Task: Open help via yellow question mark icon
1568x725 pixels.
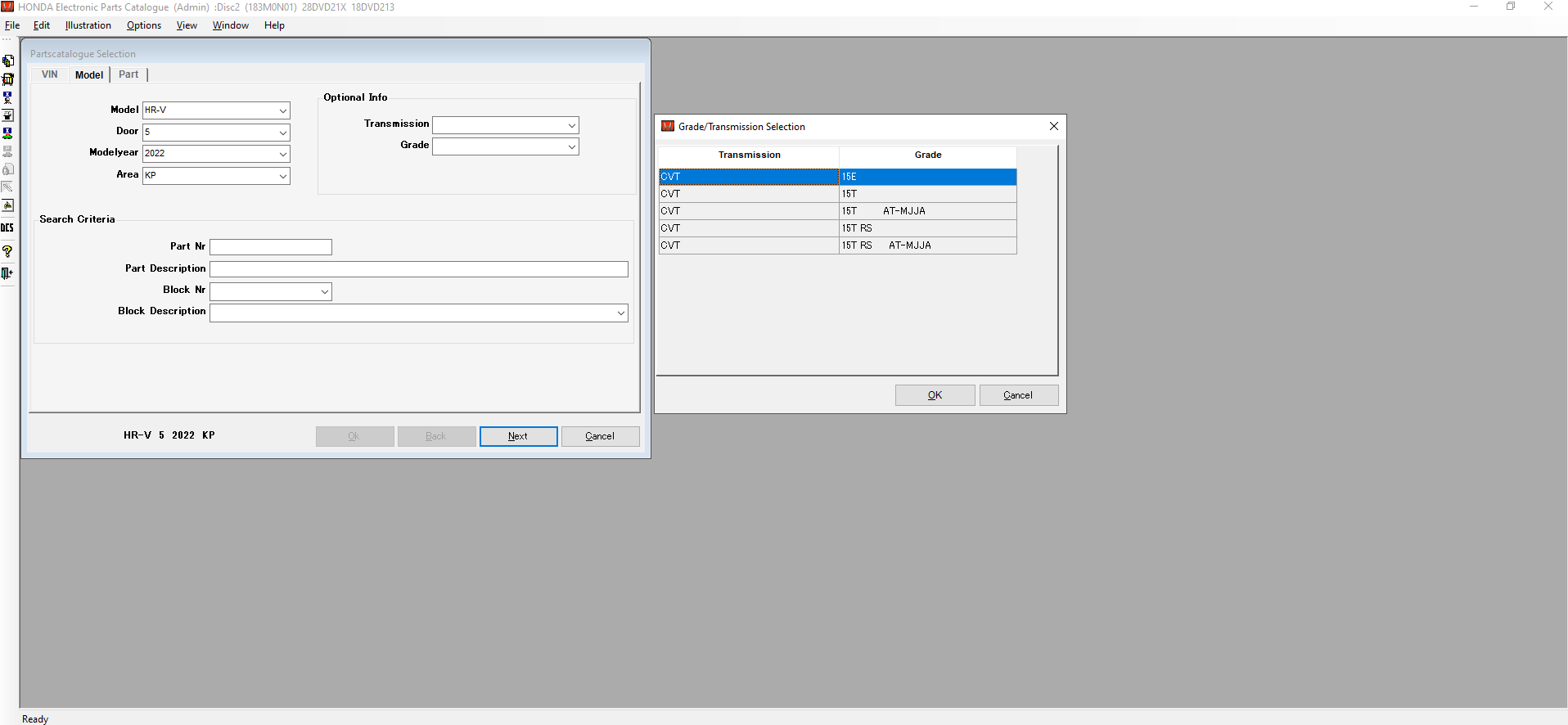Action: click(x=7, y=251)
